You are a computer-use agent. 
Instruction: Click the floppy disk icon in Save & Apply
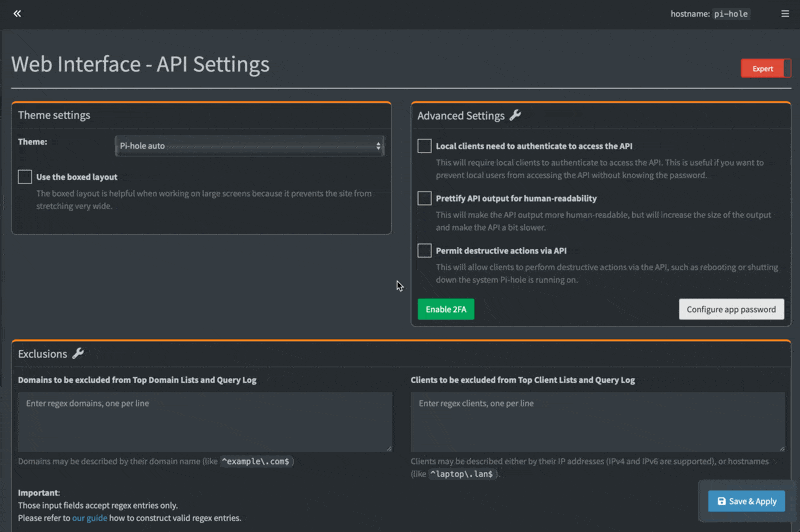pyautogui.click(x=721, y=501)
